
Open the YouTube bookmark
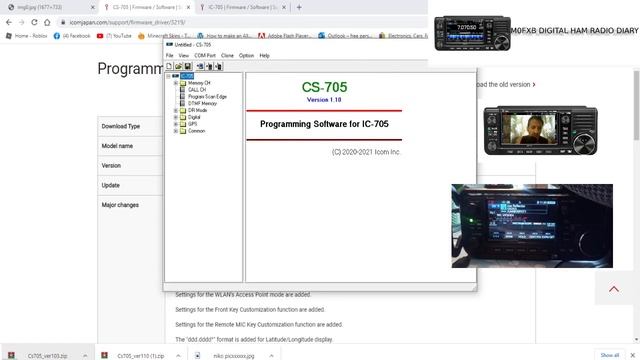tap(114, 36)
